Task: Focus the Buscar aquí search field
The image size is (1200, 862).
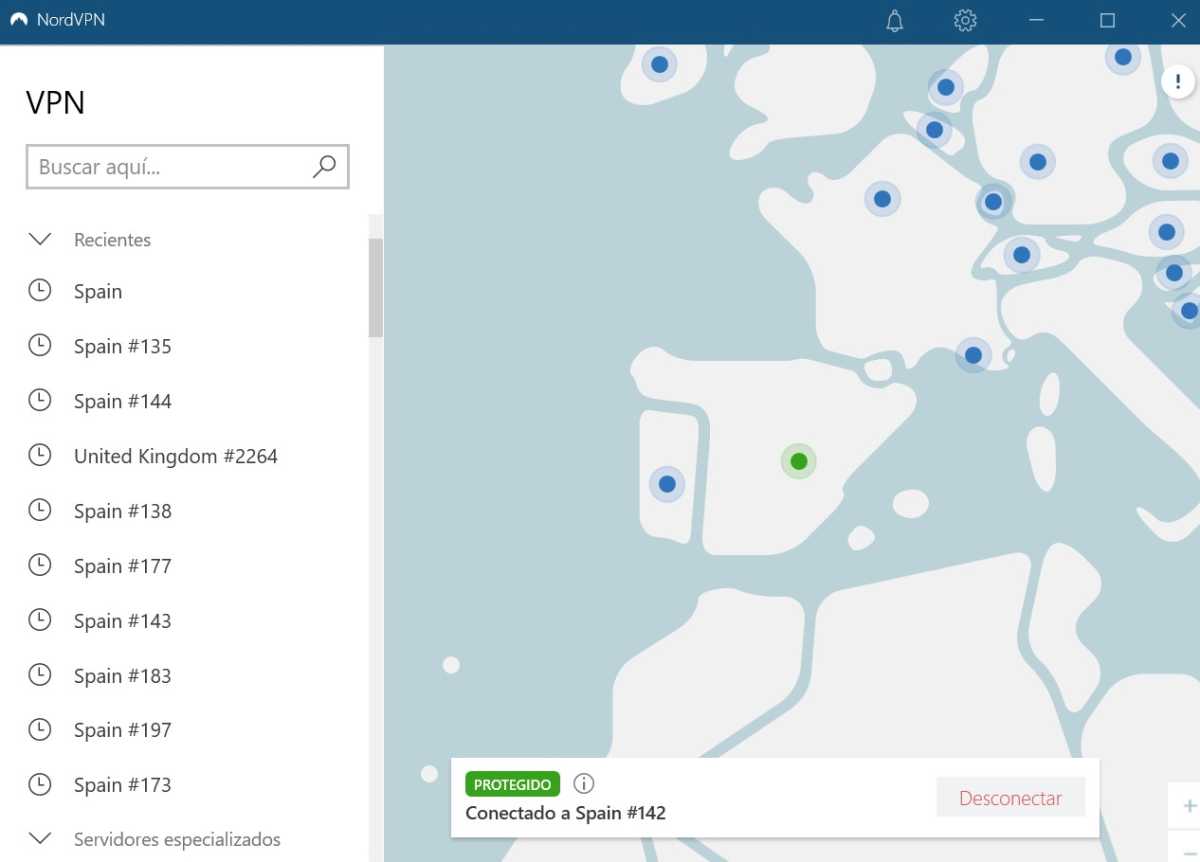Action: pyautogui.click(x=187, y=167)
